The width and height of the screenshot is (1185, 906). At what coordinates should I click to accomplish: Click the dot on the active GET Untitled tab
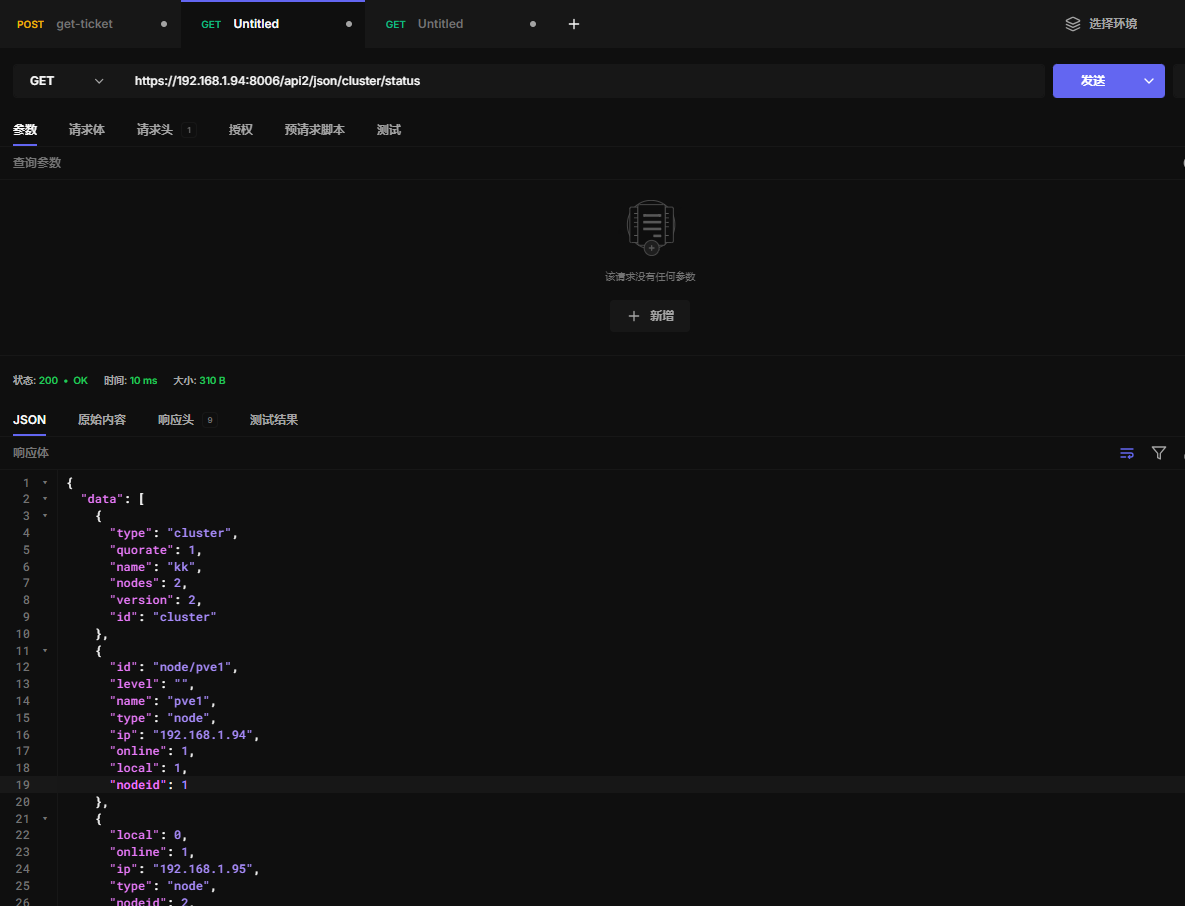click(348, 24)
